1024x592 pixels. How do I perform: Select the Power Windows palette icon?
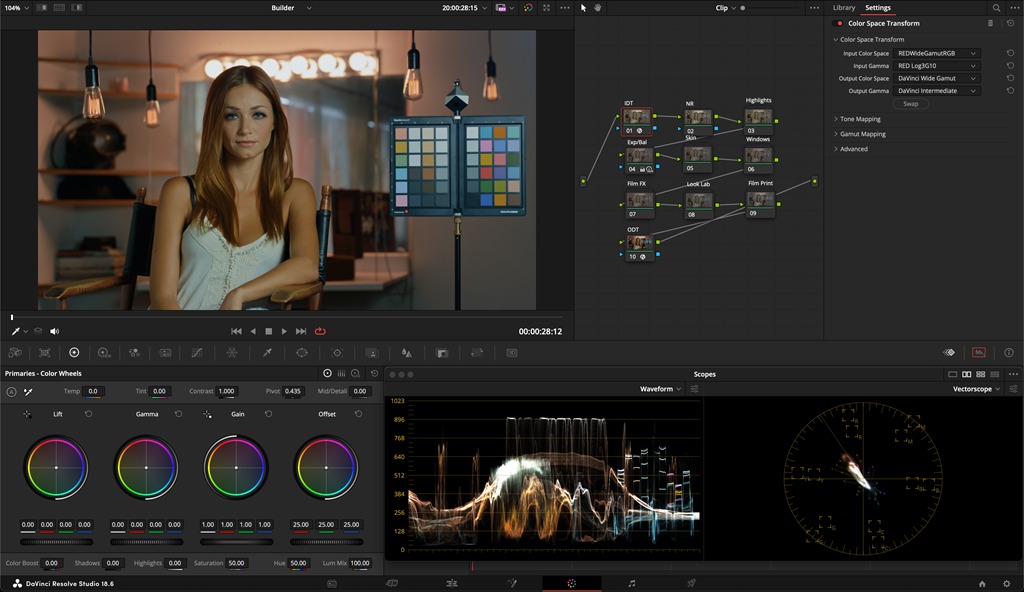coord(301,353)
